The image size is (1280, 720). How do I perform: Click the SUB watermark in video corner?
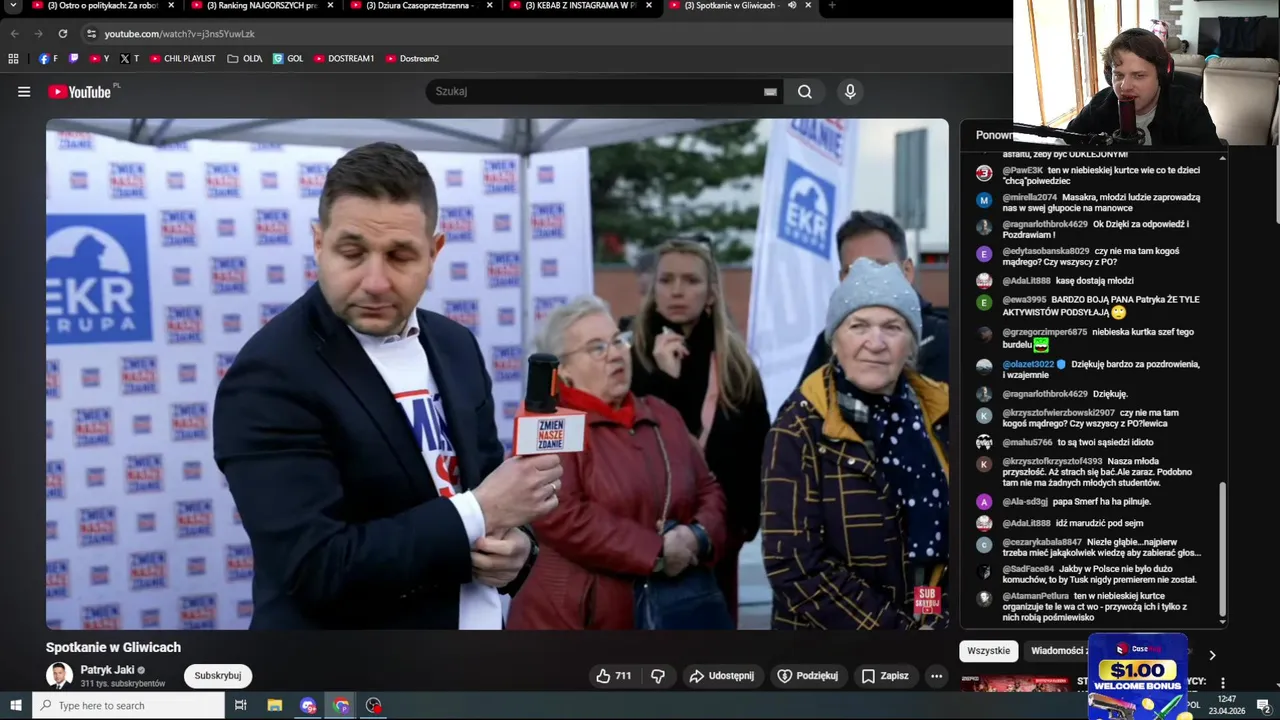(x=927, y=600)
